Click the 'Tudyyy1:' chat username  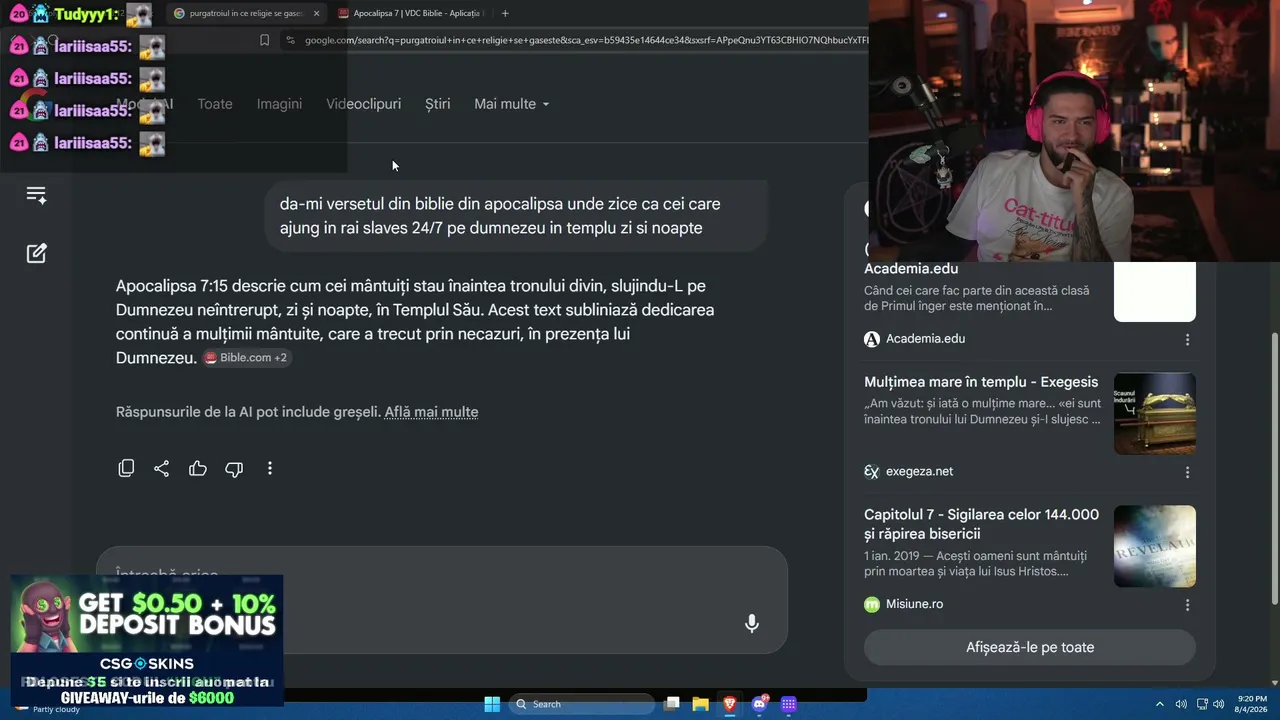tap(87, 14)
